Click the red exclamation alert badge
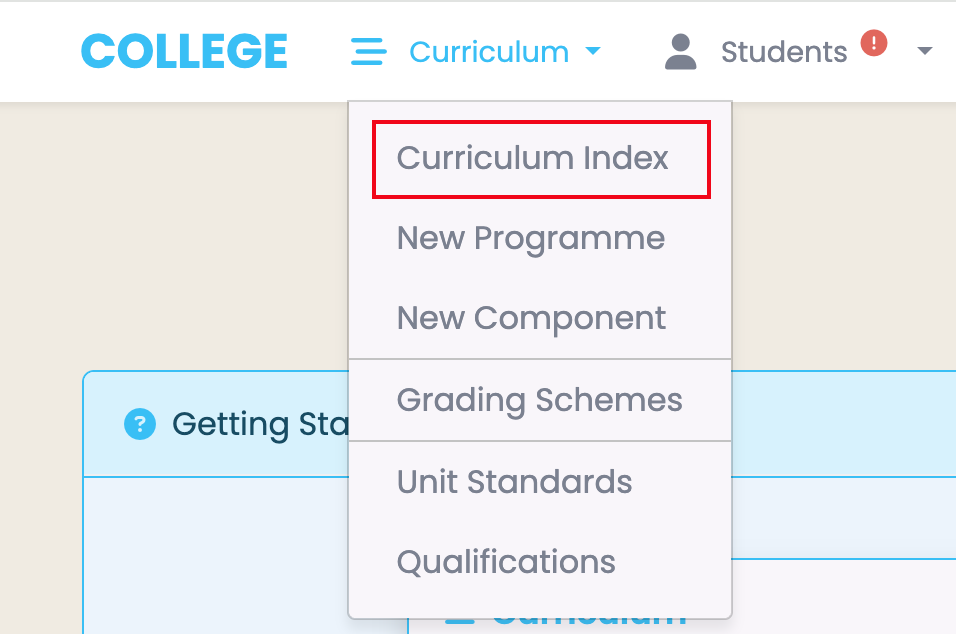Viewport: 956px width, 634px height. pyautogui.click(x=874, y=43)
